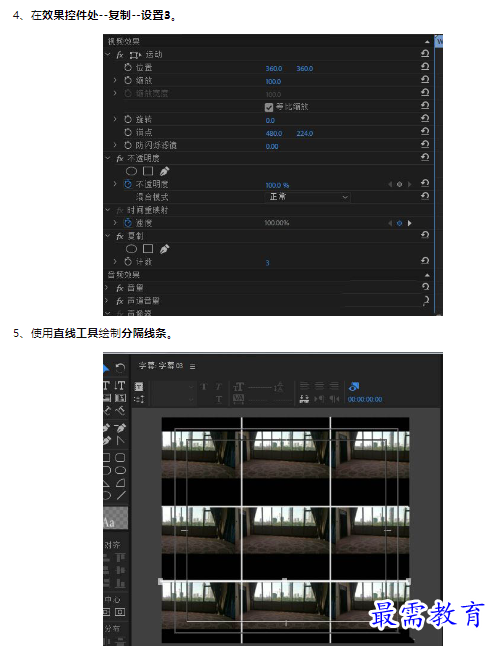Image resolution: width=493 pixels, height=646 pixels.
Task: Click the Aa title style swatch
Action: (115, 518)
